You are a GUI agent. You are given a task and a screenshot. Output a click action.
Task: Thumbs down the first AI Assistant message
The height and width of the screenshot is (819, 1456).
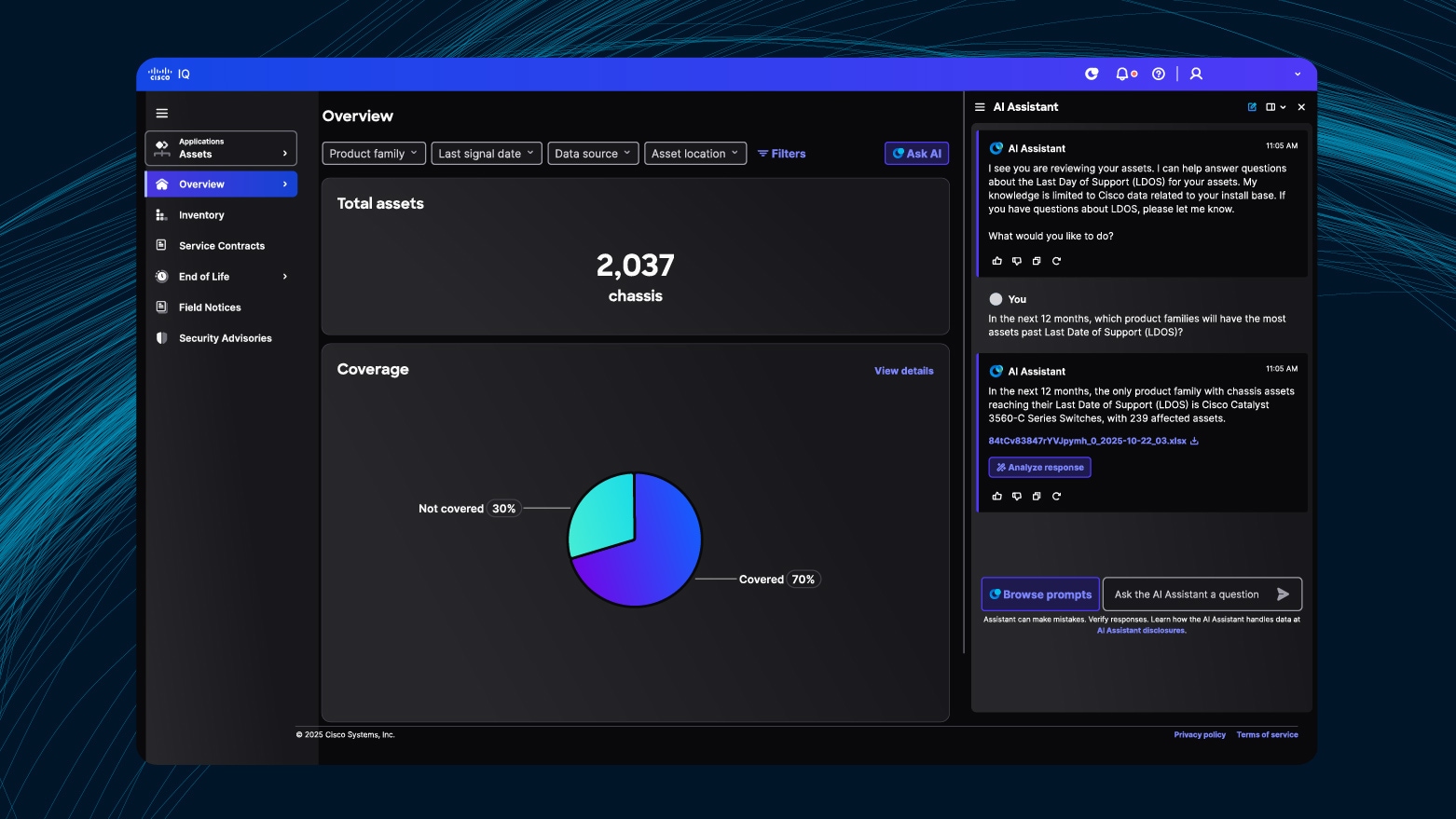[x=1017, y=261]
